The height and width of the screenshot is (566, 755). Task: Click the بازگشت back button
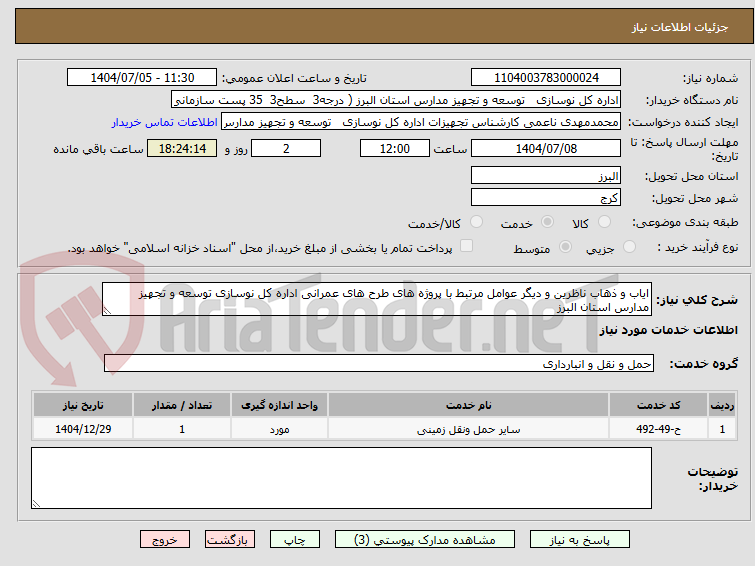(230, 540)
